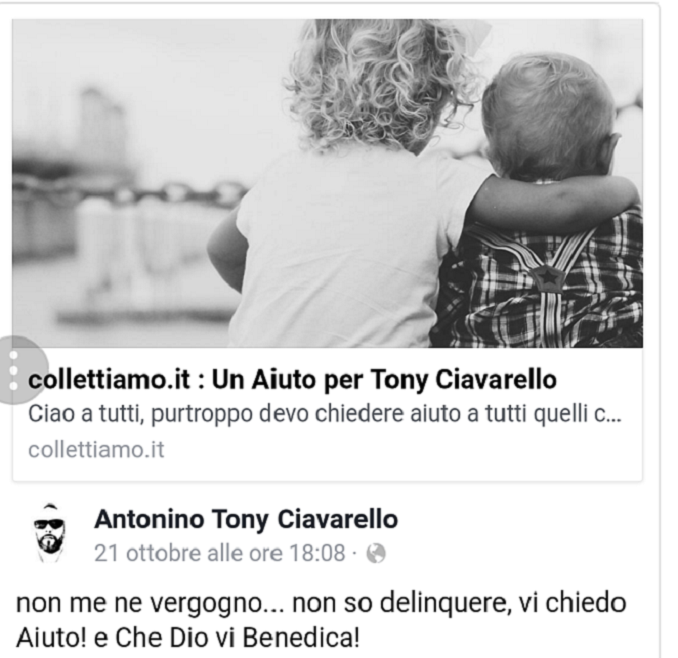
Task: Select the post line beginning non me ne vergogno
Action: click(x=321, y=604)
